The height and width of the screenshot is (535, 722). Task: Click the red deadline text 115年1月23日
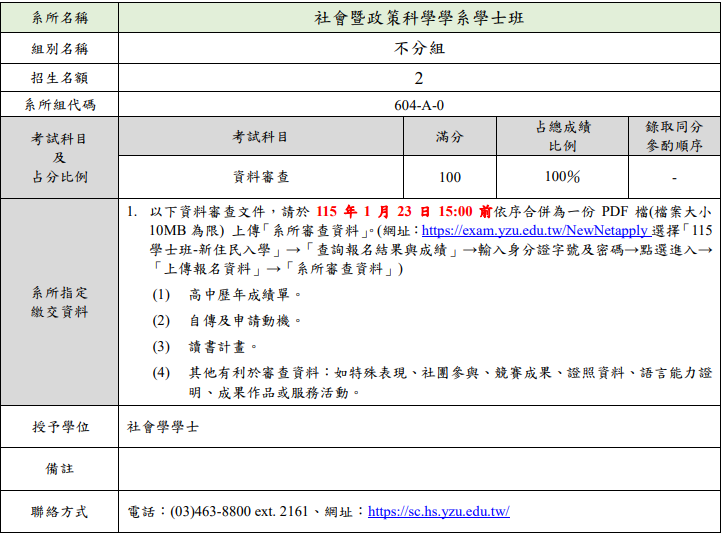(x=373, y=212)
